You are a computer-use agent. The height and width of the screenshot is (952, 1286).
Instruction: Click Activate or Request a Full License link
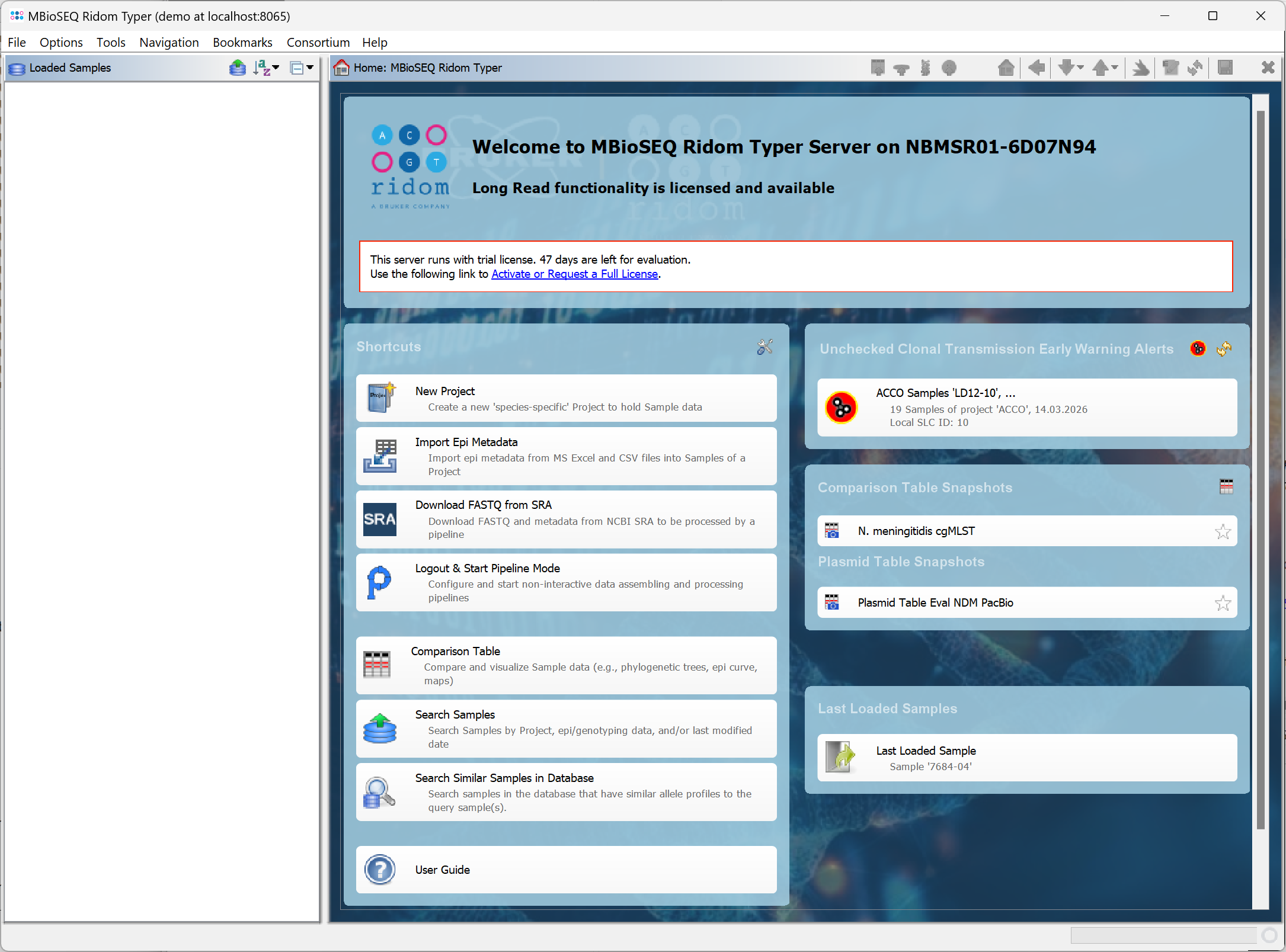[x=574, y=274]
